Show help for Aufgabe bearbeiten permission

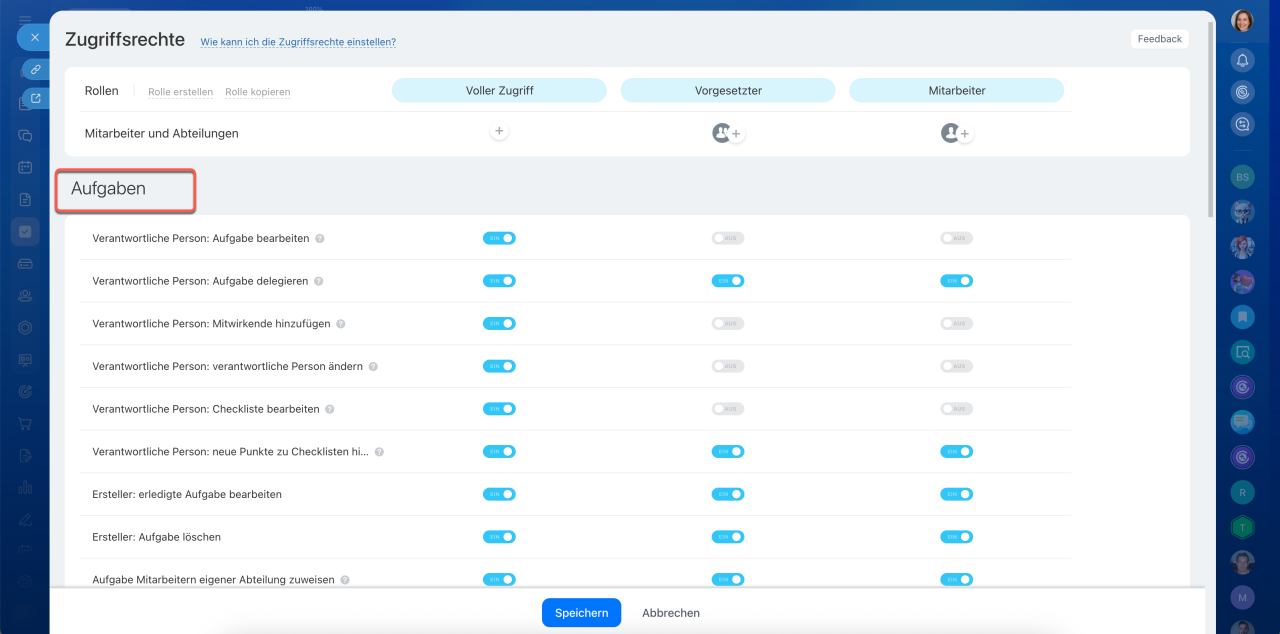coord(320,239)
